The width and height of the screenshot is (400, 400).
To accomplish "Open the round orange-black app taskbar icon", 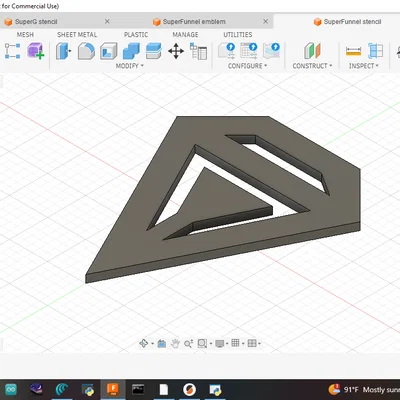I will click(x=189, y=389).
